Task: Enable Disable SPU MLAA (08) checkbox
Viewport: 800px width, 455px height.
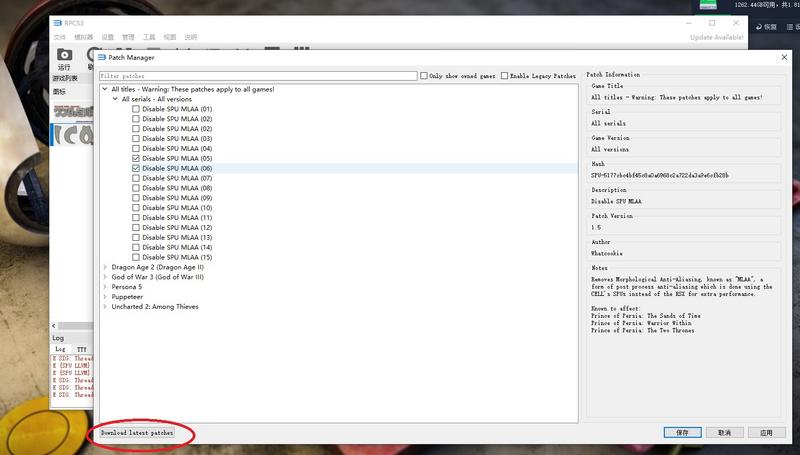Action: click(x=136, y=188)
